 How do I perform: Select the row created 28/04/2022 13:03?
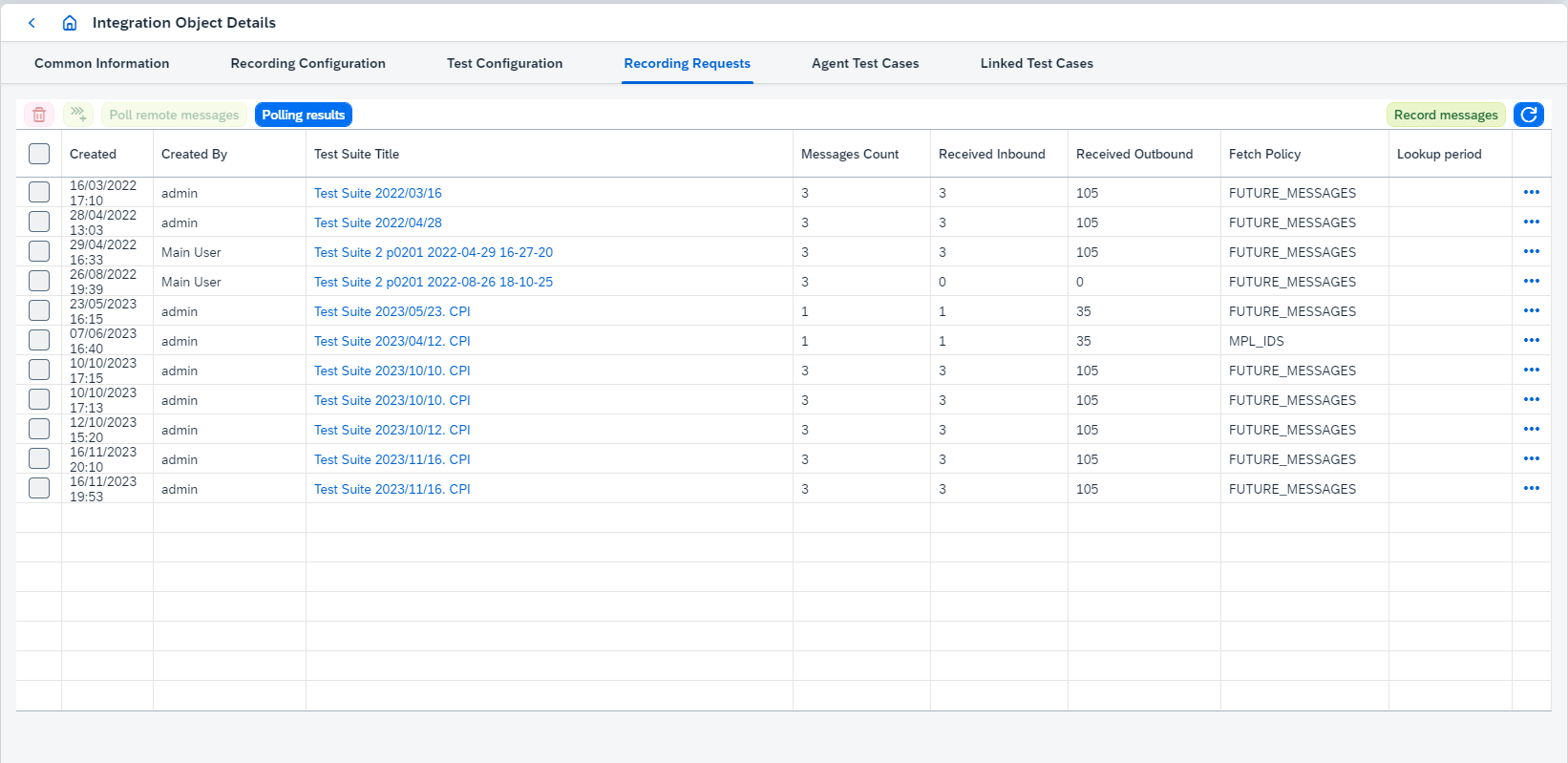tap(39, 222)
